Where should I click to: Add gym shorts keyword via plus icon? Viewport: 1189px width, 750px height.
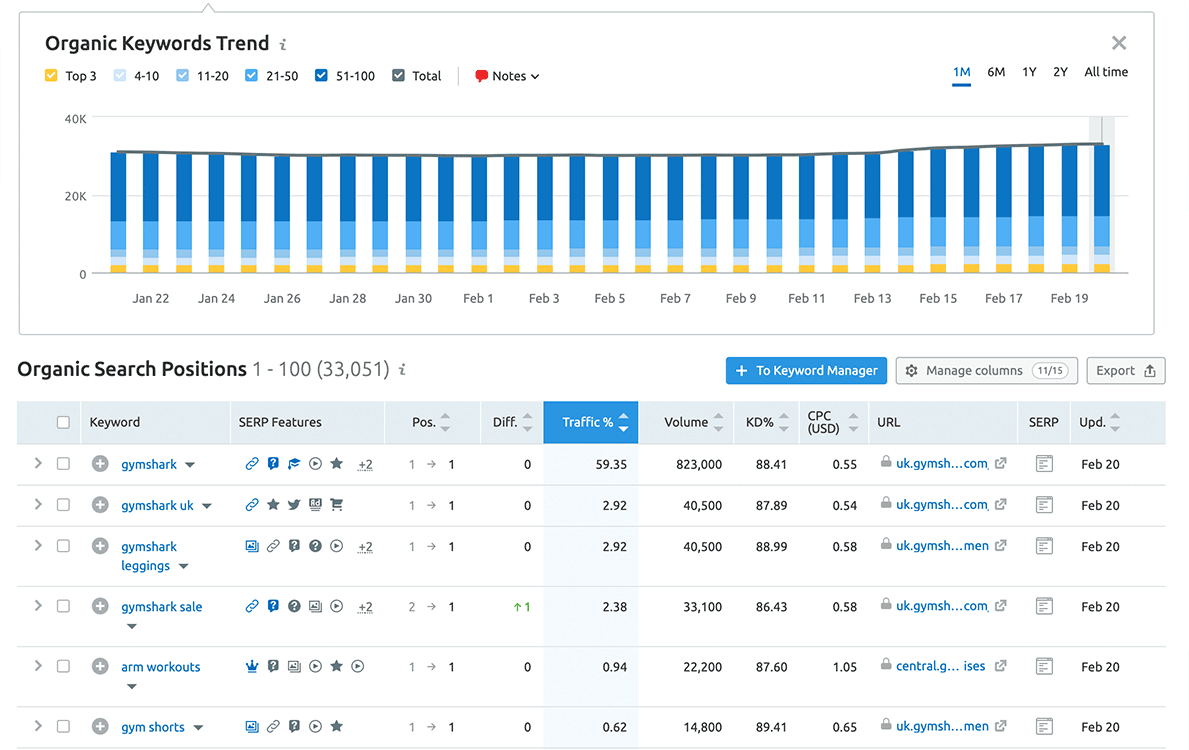tap(100, 726)
